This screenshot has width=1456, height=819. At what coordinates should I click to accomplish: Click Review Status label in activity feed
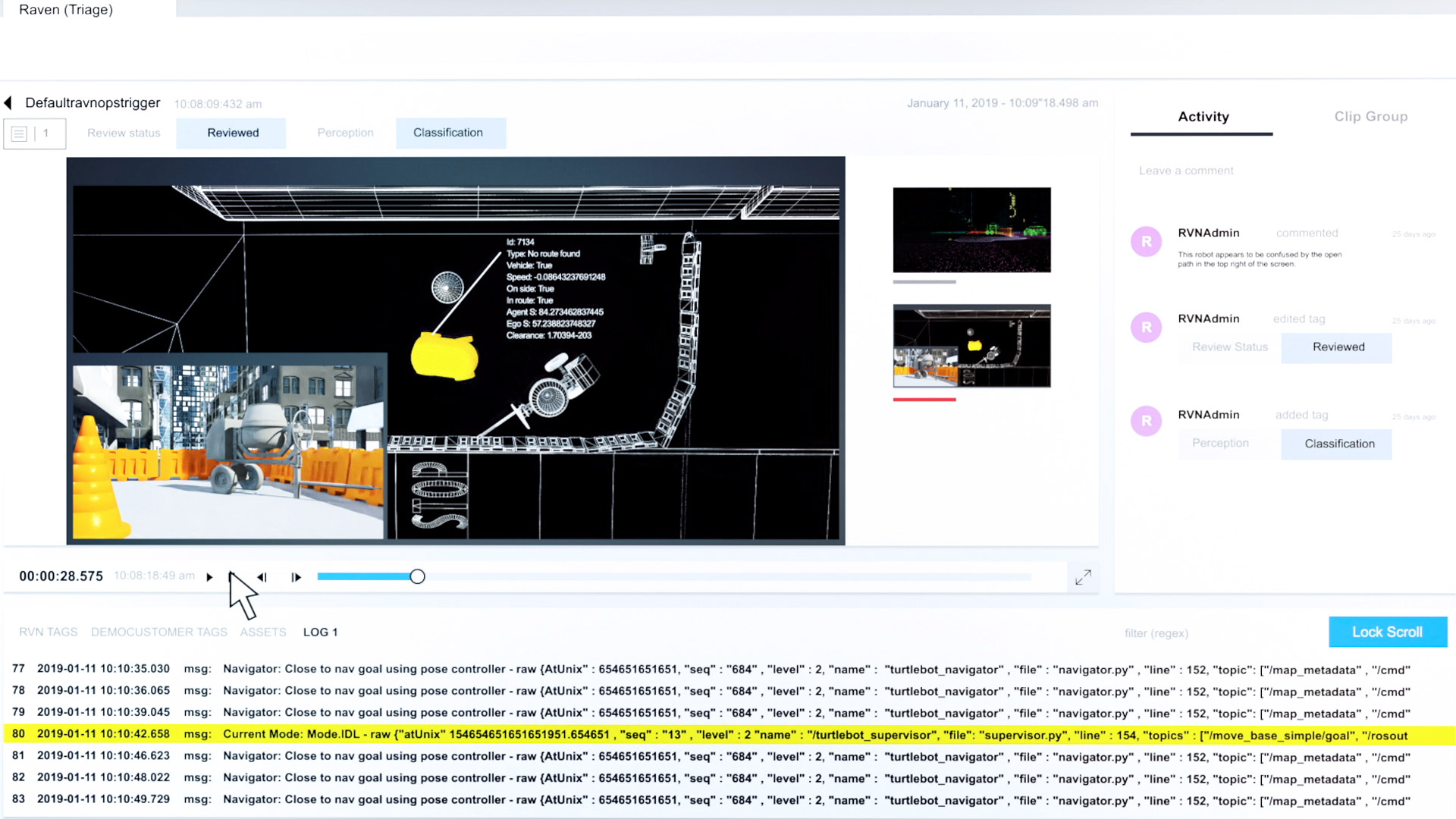(x=1229, y=347)
